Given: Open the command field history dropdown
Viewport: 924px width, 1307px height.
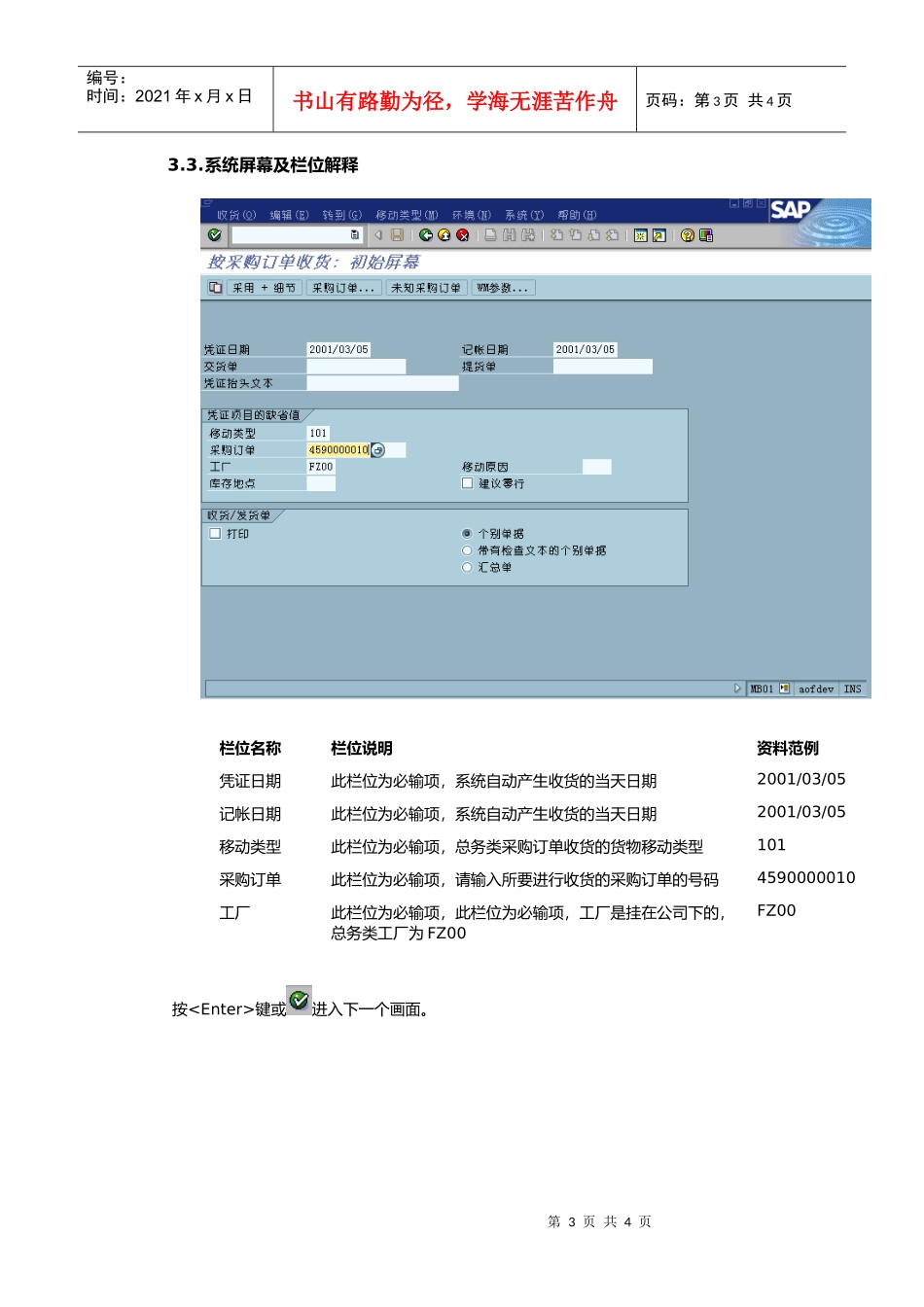Looking at the screenshot, I should [x=354, y=235].
